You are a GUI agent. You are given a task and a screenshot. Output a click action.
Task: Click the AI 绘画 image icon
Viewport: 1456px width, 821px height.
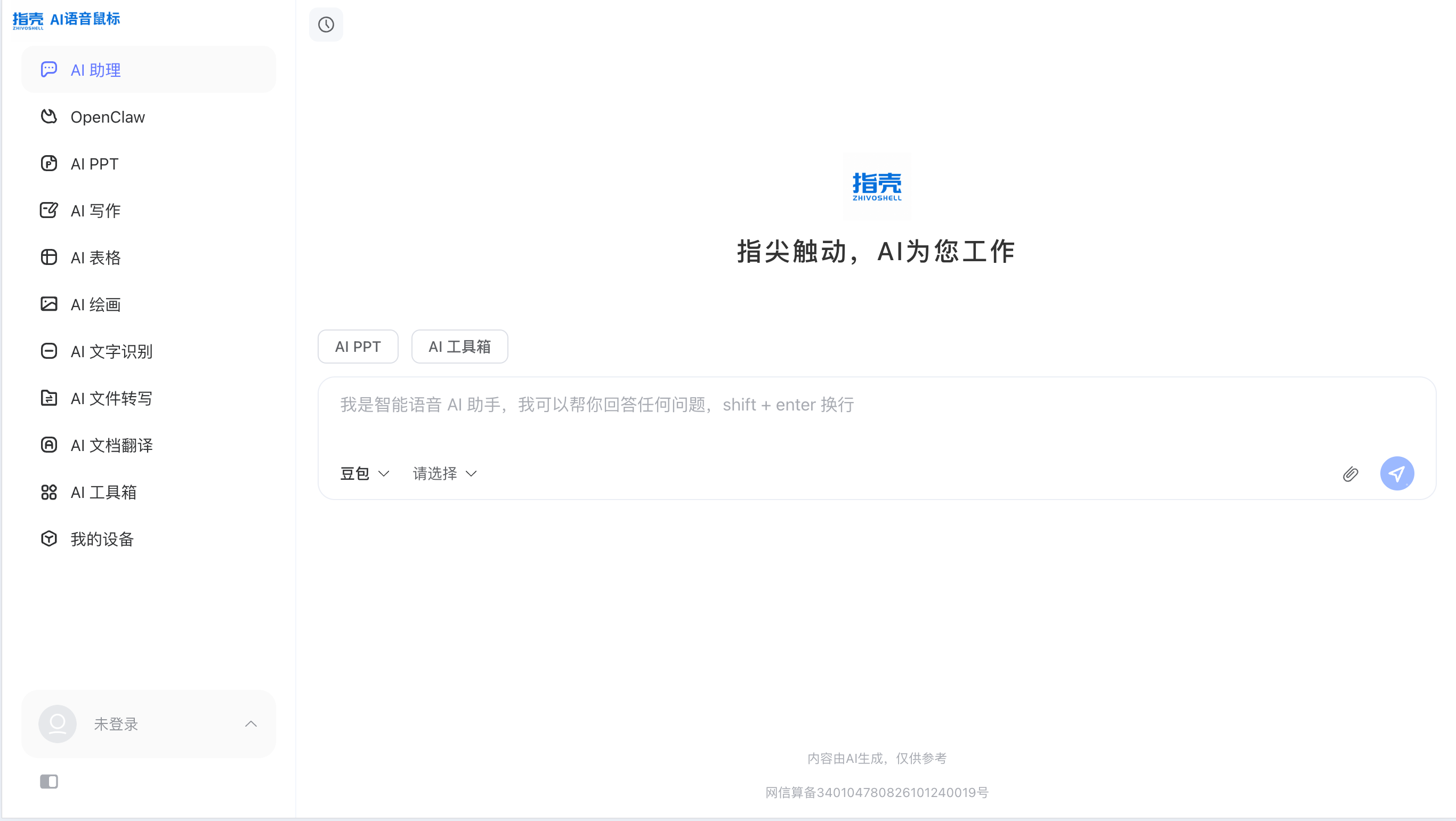[x=49, y=304]
